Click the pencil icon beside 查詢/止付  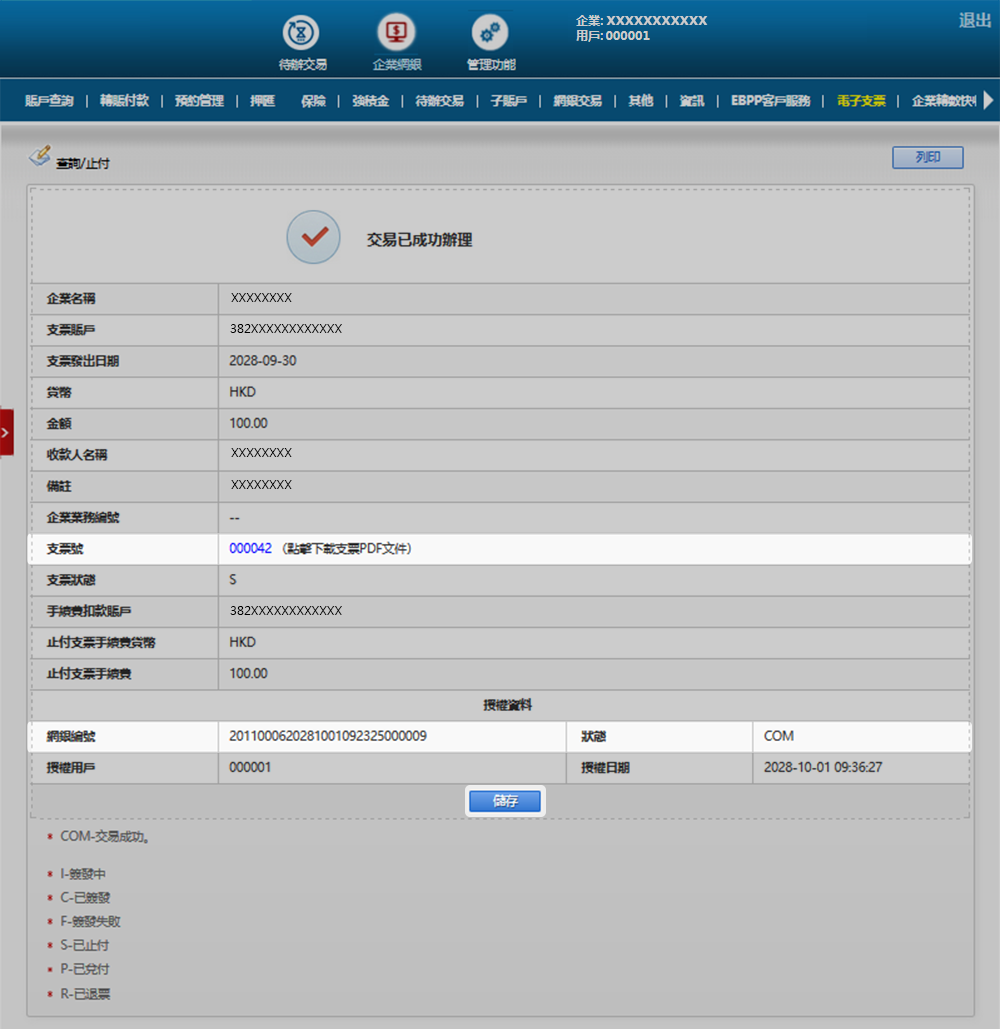point(40,156)
